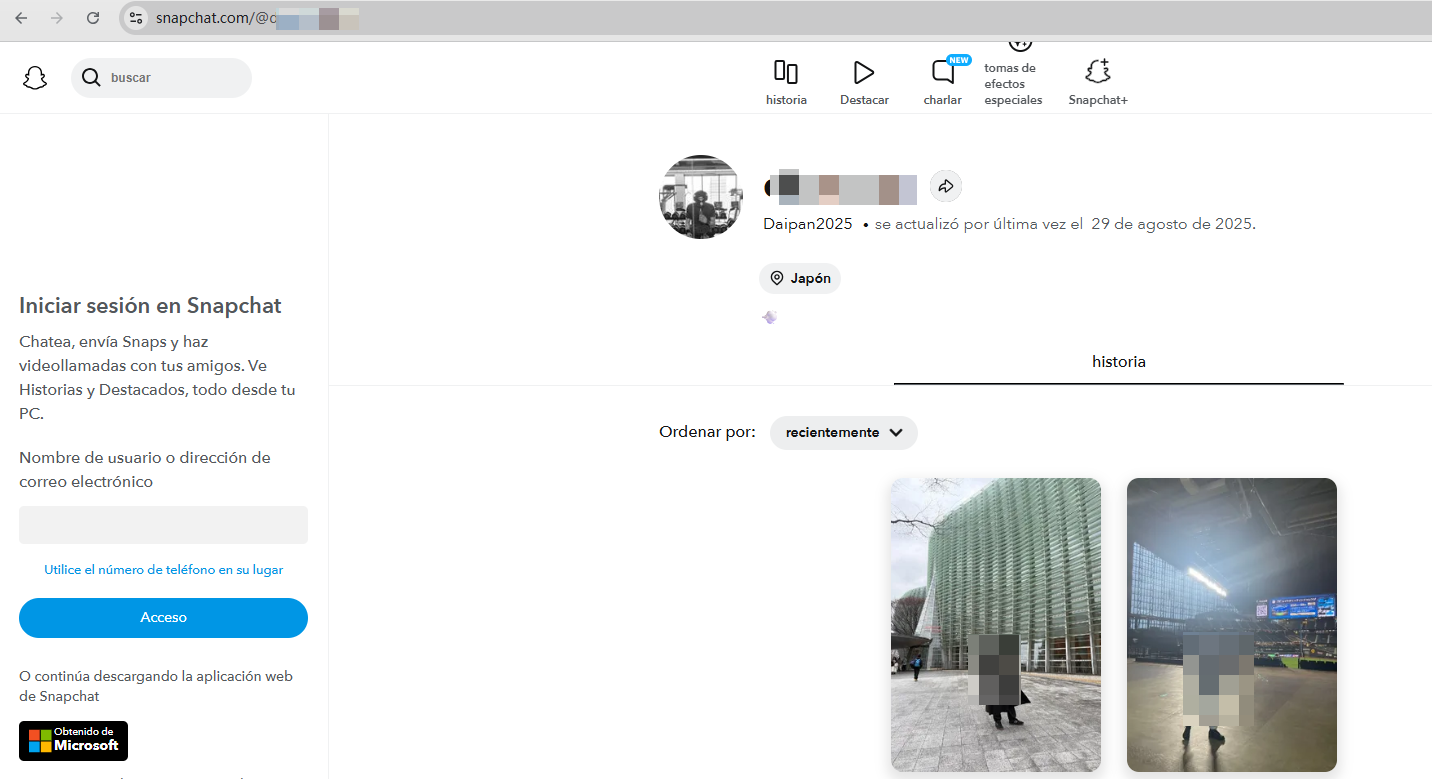The image size is (1432, 779).
Task: Click the phone number alternative login link
Action: [x=163, y=569]
